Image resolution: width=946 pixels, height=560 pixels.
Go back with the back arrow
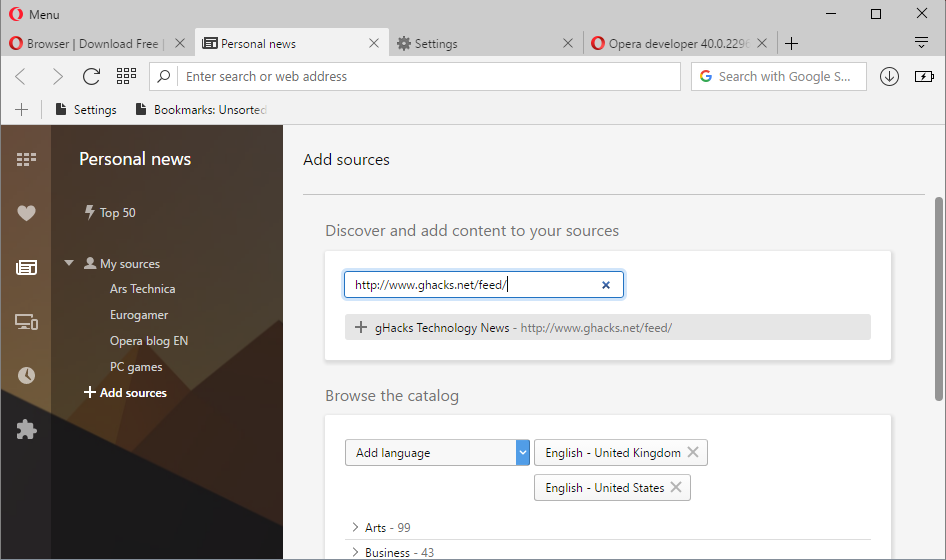click(21, 77)
